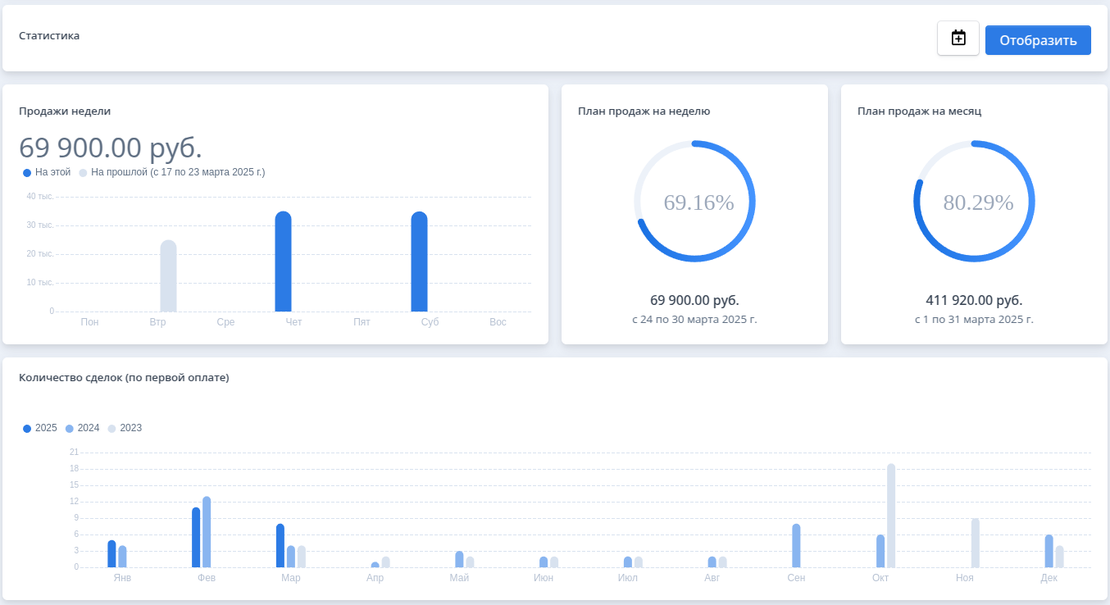The height and width of the screenshot is (605, 1110).
Task: Open the calendar date picker icon
Action: point(958,39)
